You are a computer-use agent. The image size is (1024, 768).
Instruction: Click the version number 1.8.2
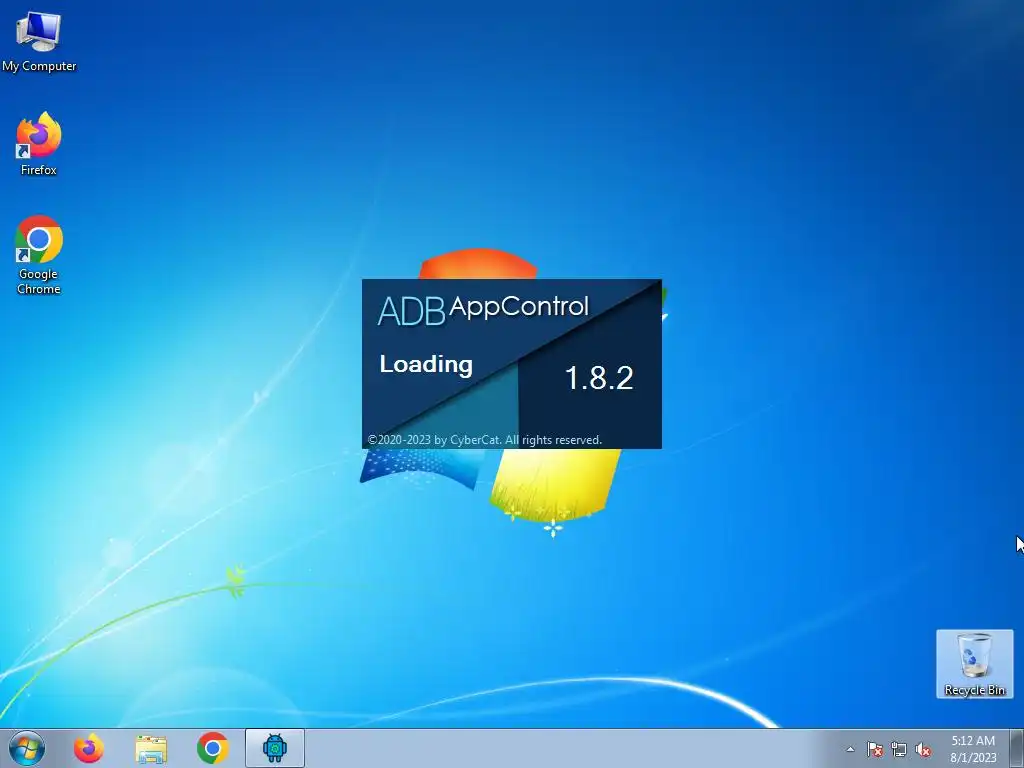pos(599,378)
